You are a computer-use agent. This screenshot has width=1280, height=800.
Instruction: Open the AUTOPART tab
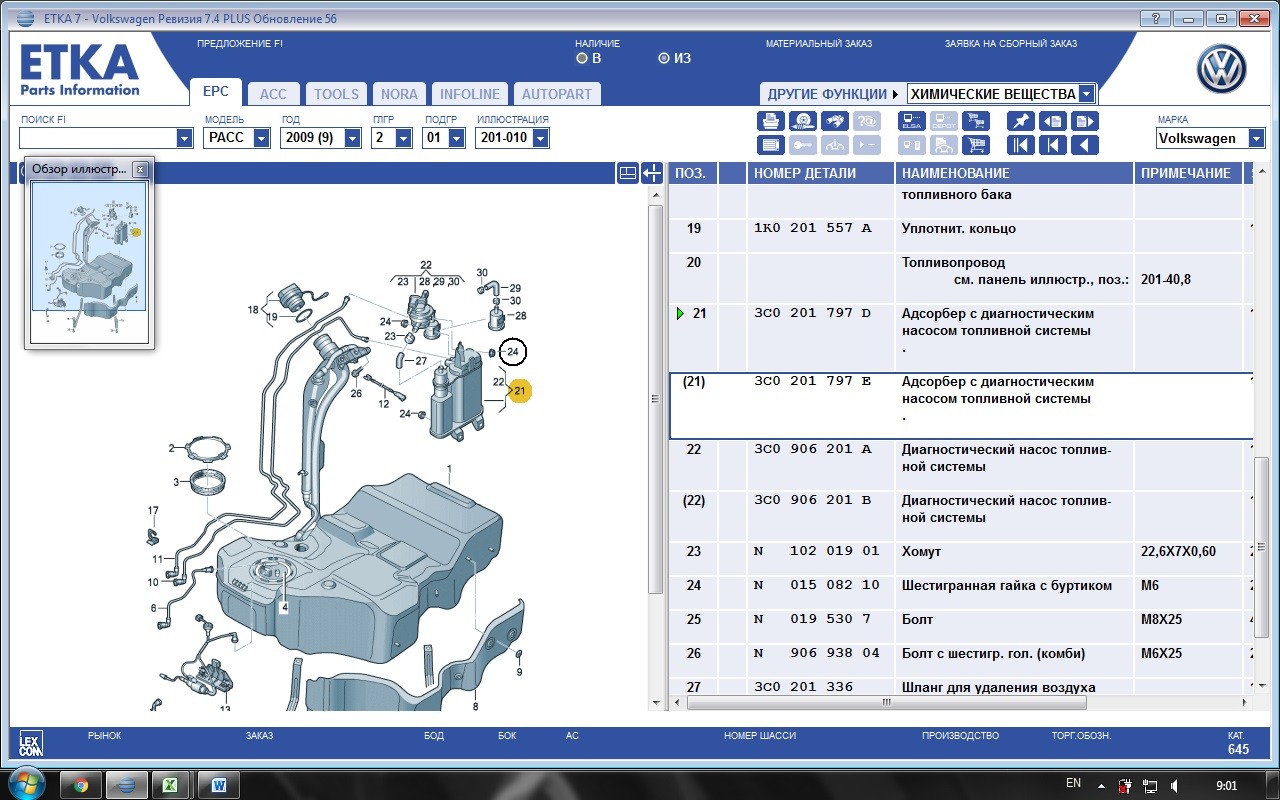point(557,94)
